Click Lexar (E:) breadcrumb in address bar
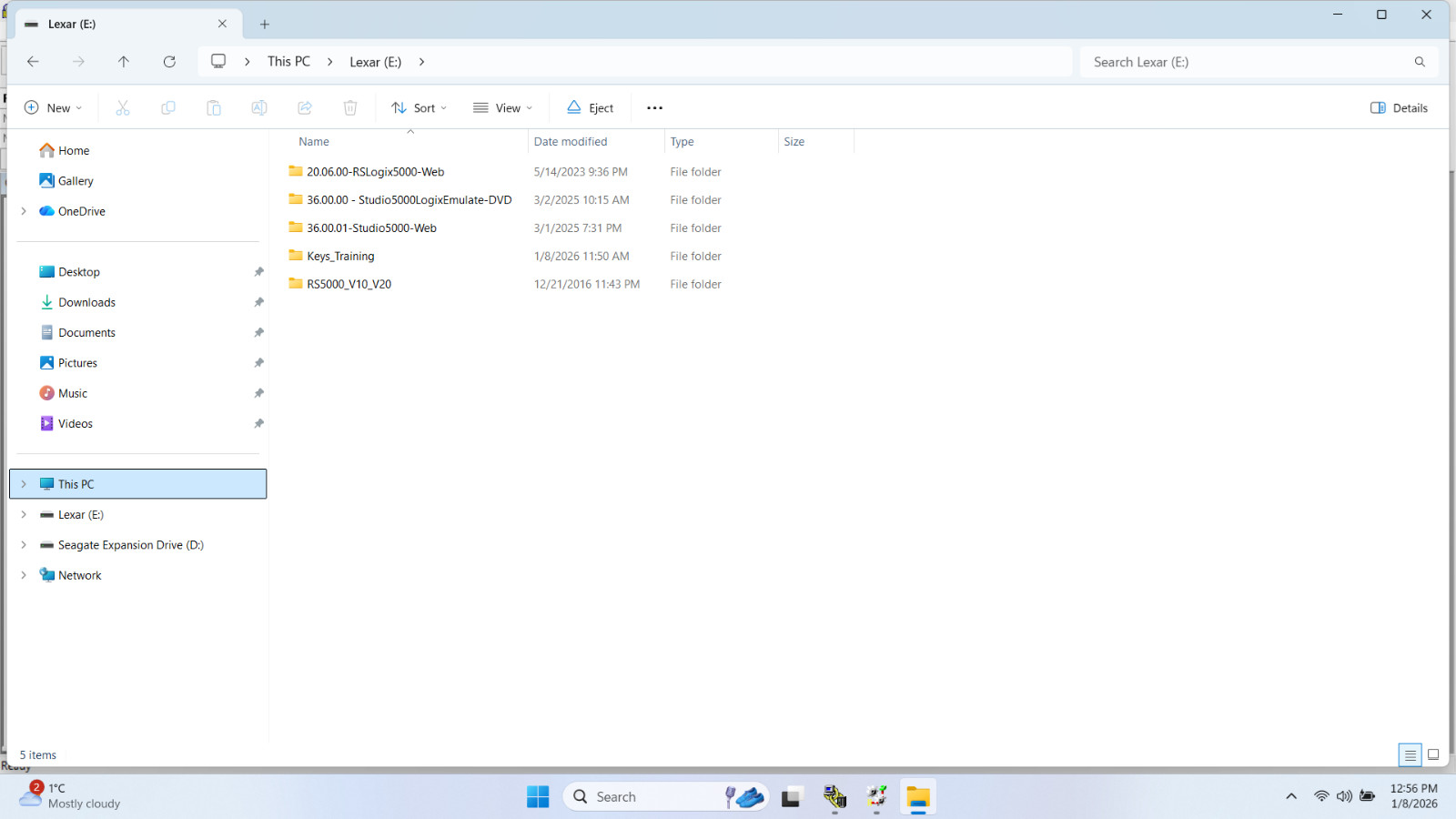Image resolution: width=1456 pixels, height=819 pixels. (375, 62)
